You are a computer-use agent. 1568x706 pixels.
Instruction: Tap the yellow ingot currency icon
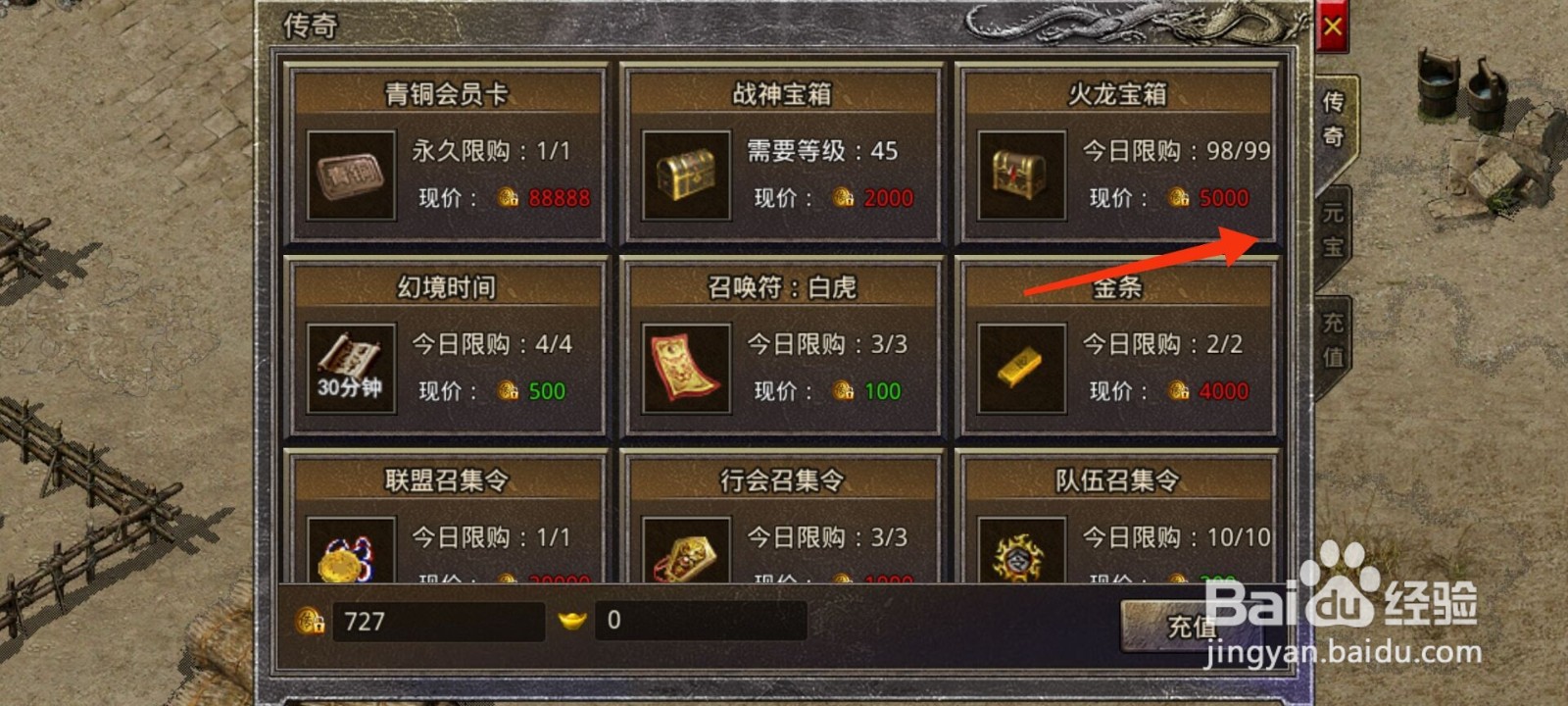571,621
